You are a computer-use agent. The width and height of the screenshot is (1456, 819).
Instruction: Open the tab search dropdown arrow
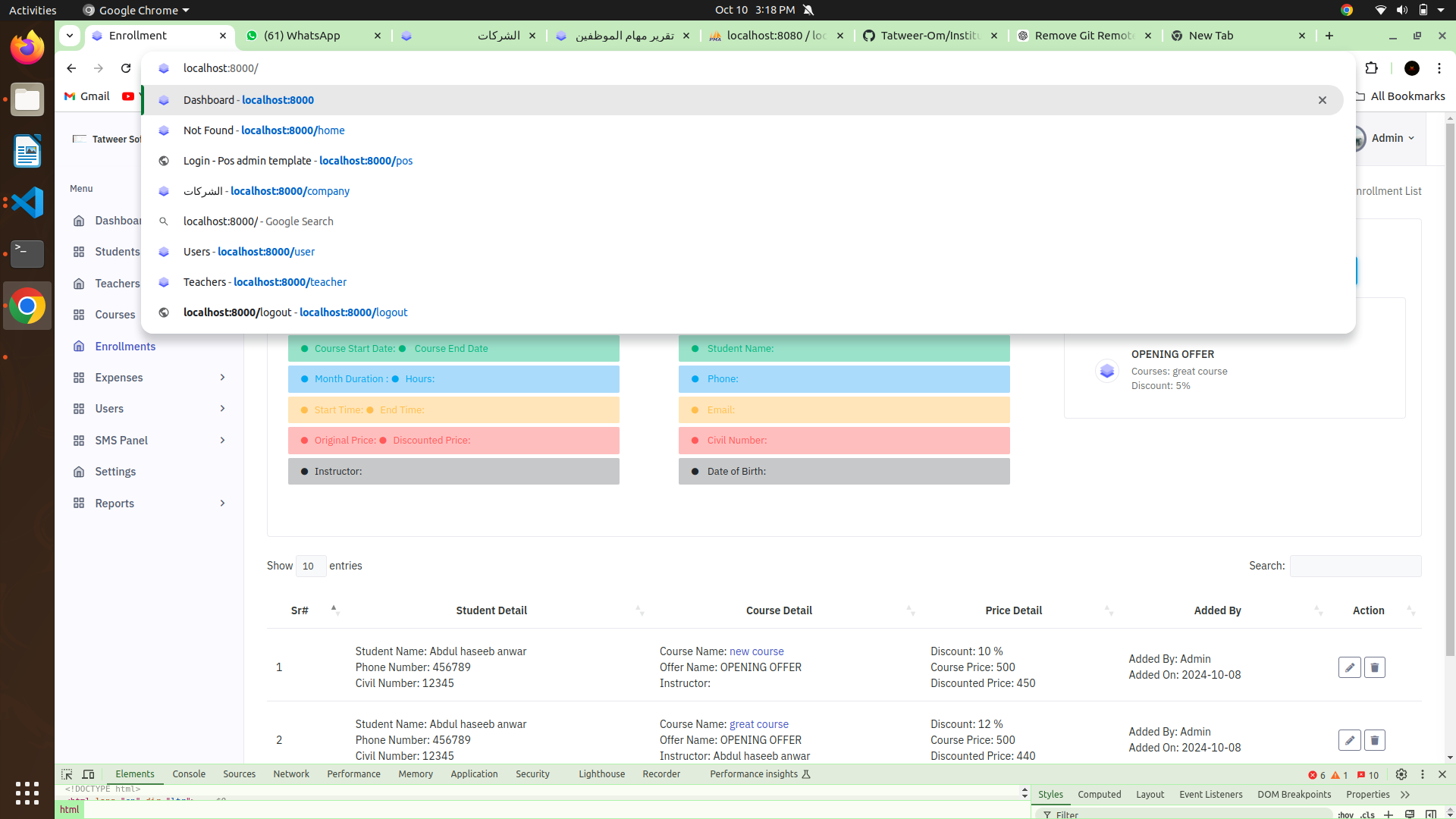coord(69,36)
